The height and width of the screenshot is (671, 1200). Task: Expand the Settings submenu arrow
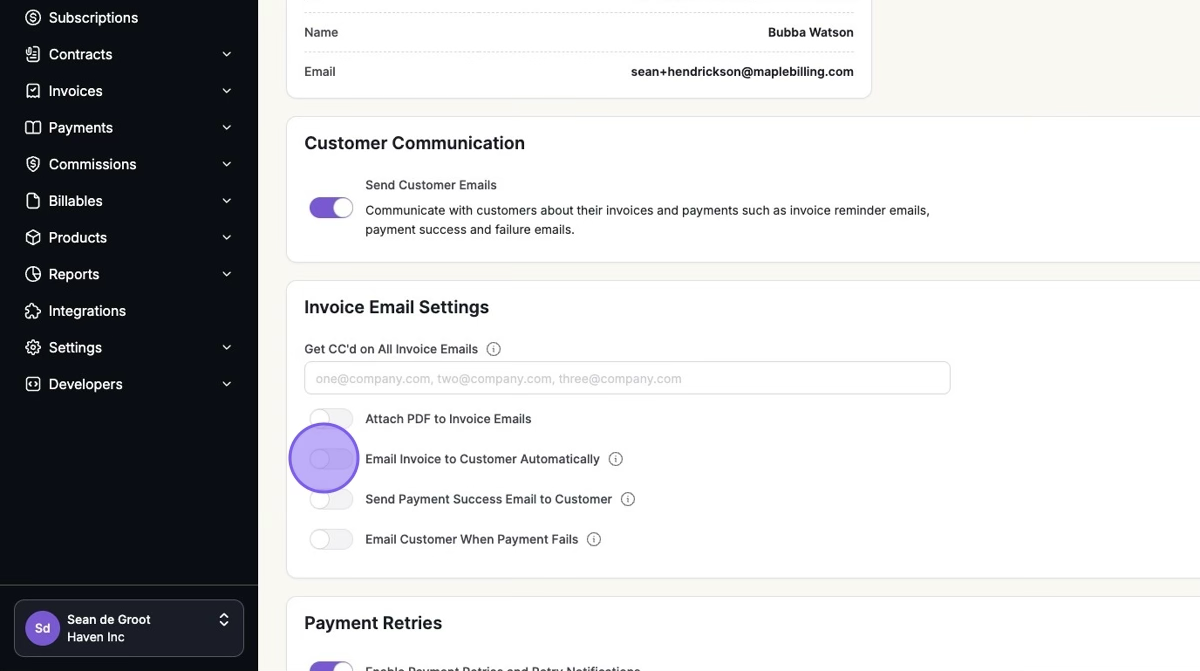pos(227,347)
